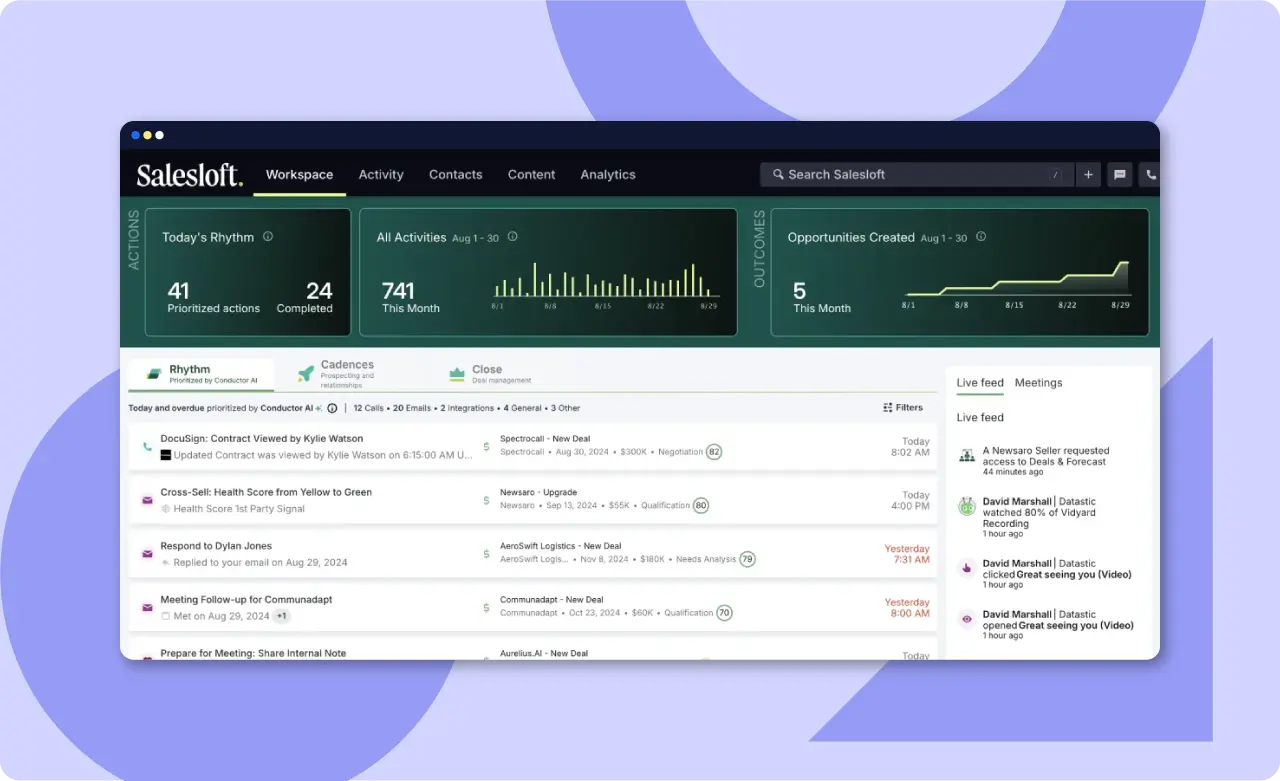Screen dimensions: 1280x781
Task: Click the Rhythm tab icon
Action: (x=154, y=374)
